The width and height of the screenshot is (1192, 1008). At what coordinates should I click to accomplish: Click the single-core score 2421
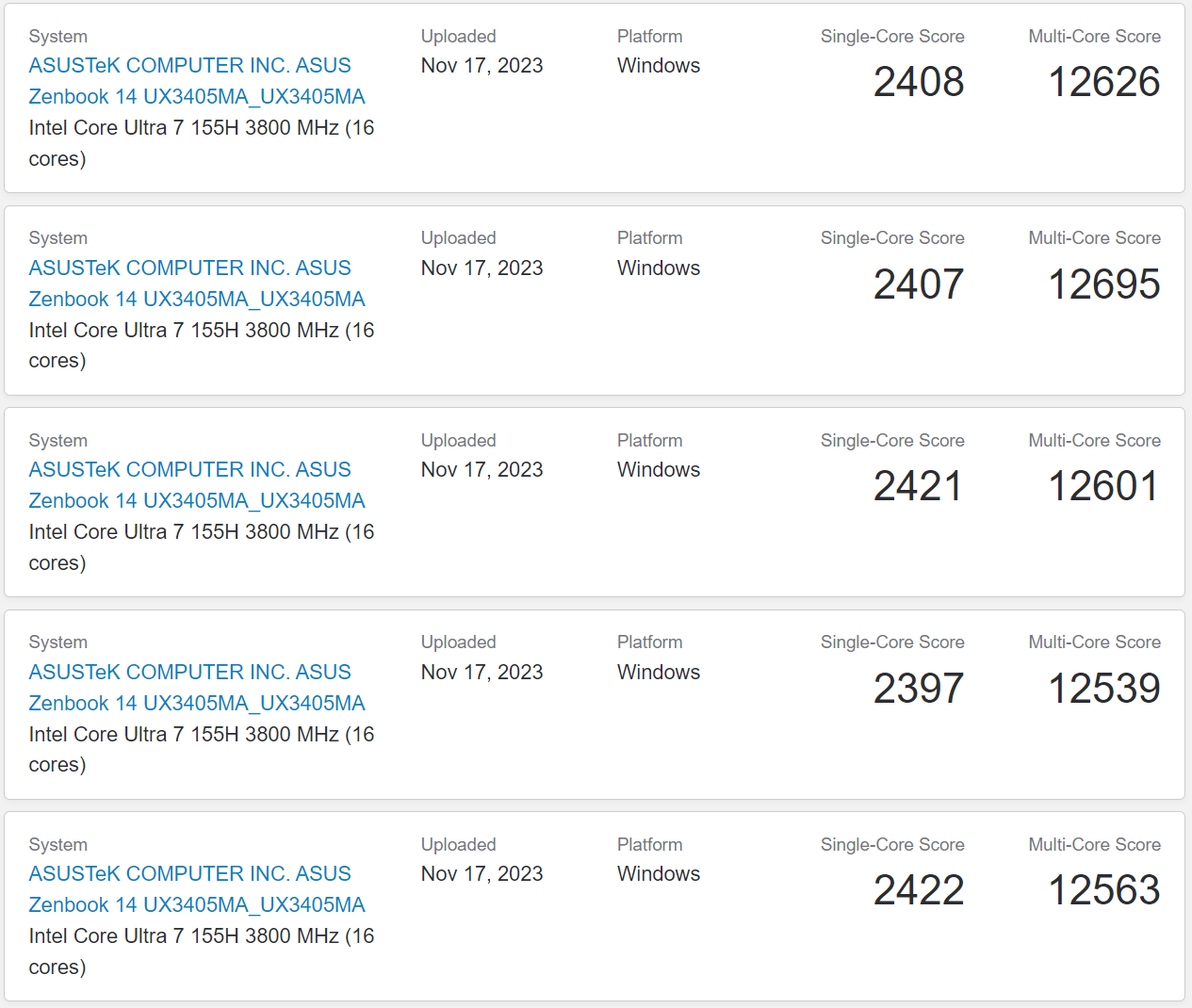(918, 486)
